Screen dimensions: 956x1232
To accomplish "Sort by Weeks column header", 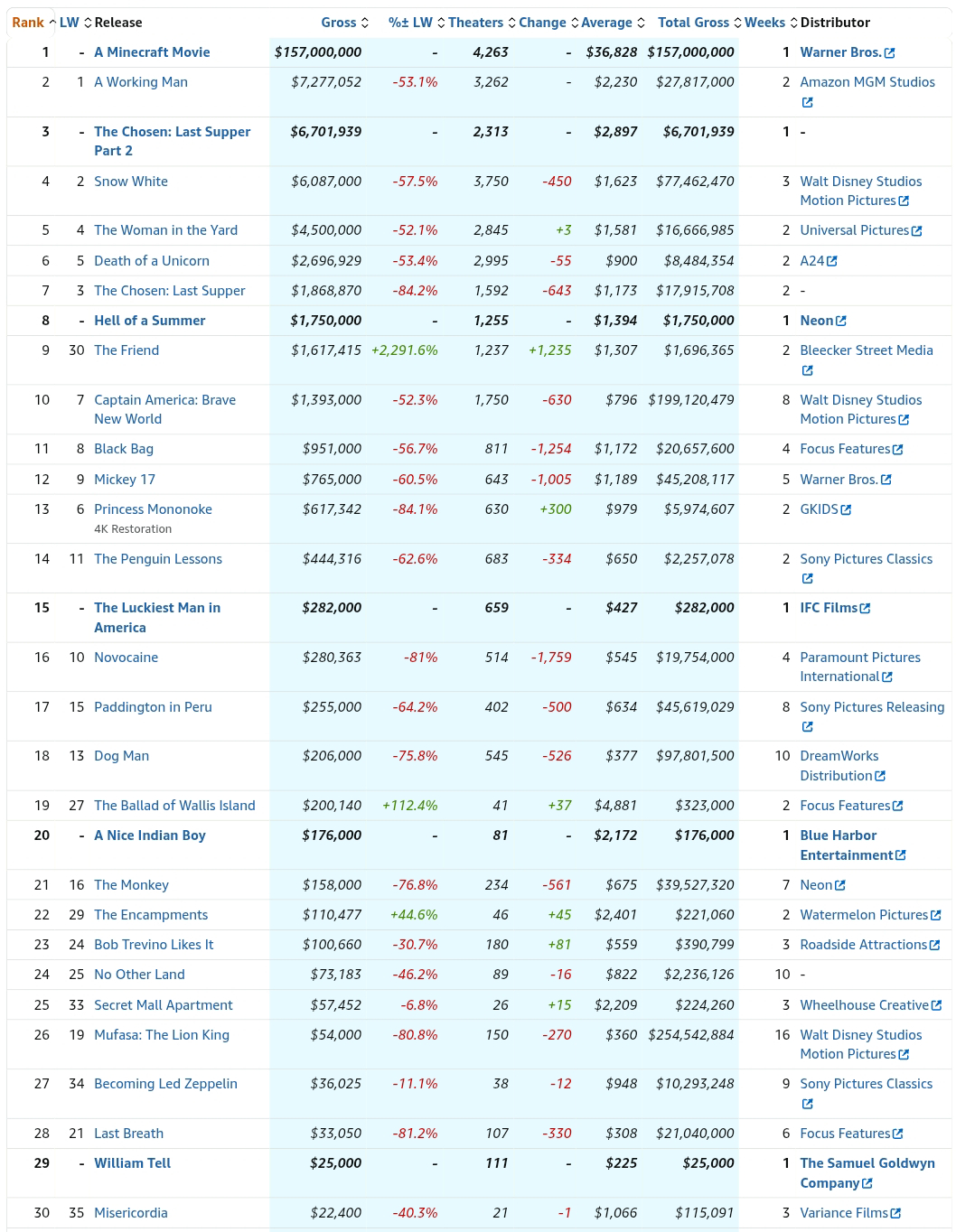I will [771, 23].
